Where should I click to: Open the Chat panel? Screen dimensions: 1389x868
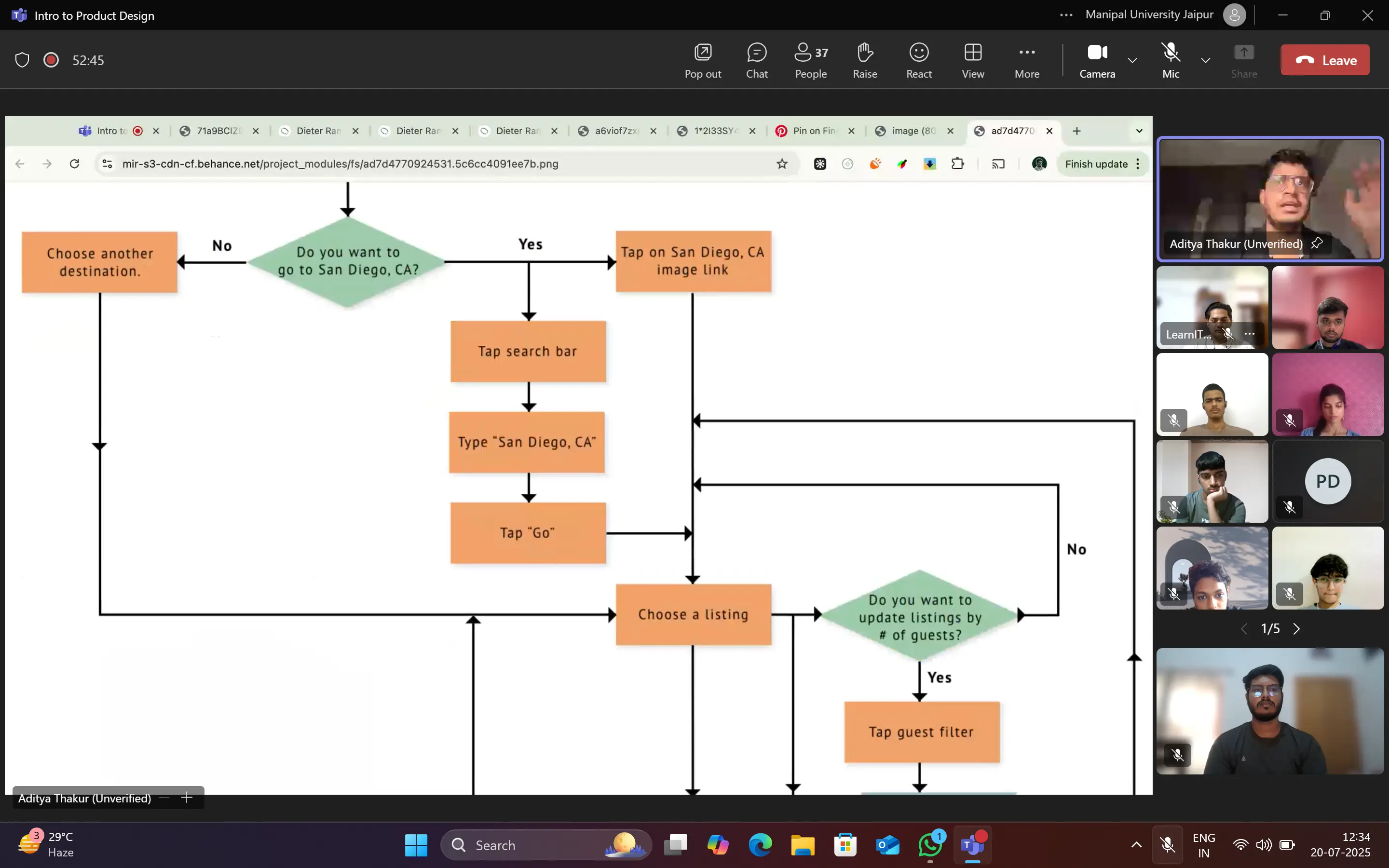point(757,59)
